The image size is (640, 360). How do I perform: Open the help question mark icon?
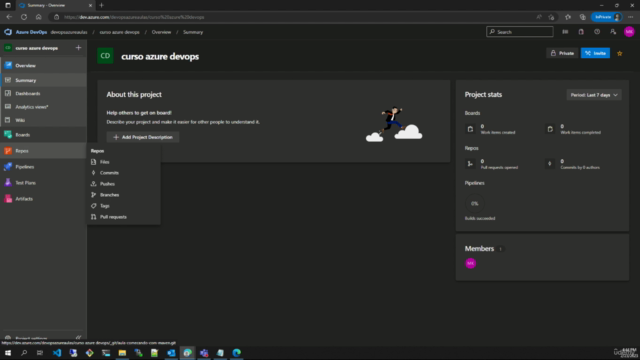[x=597, y=32]
